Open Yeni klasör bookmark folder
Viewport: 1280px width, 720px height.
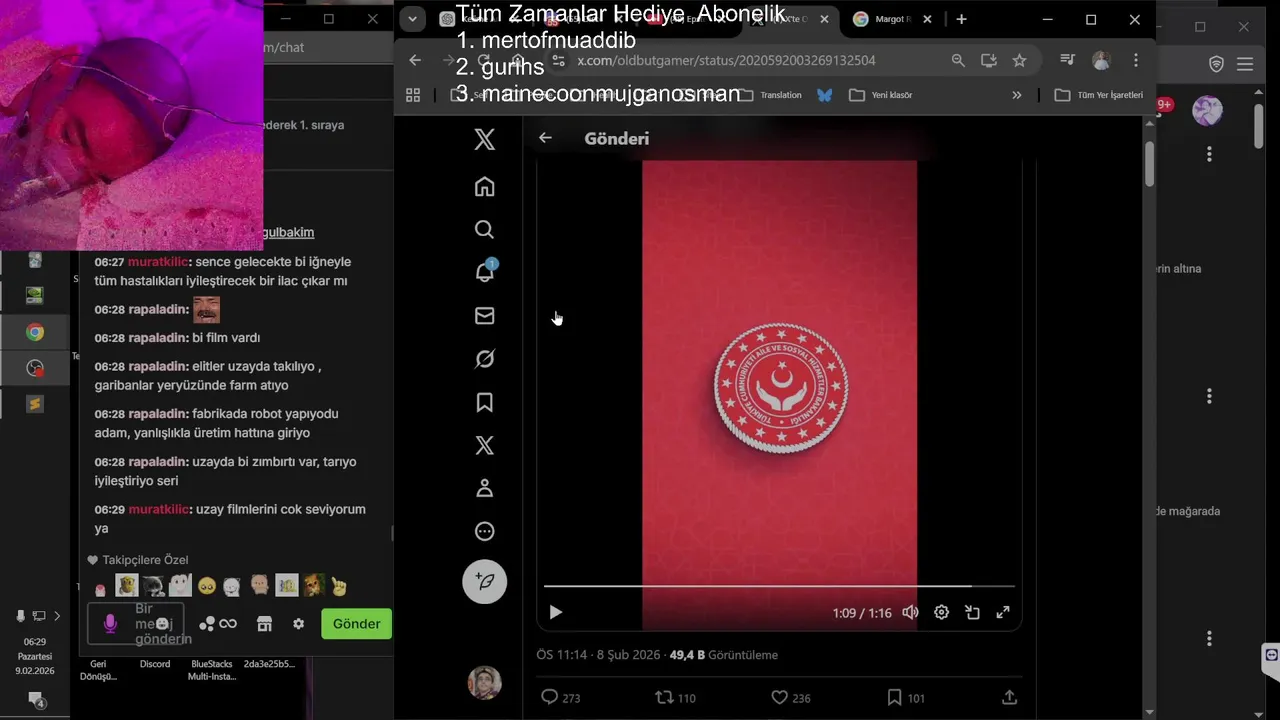(880, 95)
